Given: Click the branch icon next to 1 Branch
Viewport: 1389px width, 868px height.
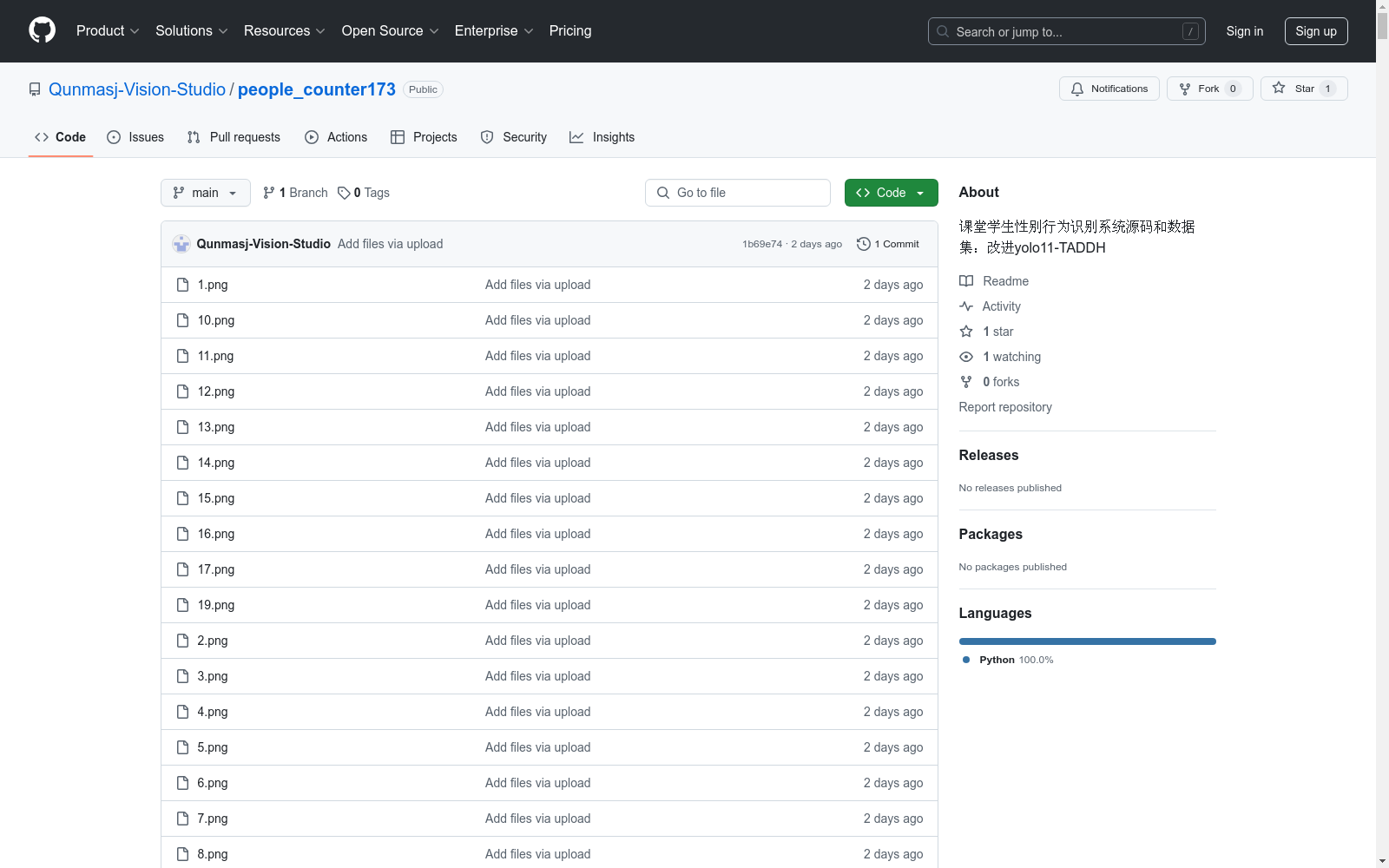Looking at the screenshot, I should 269,193.
